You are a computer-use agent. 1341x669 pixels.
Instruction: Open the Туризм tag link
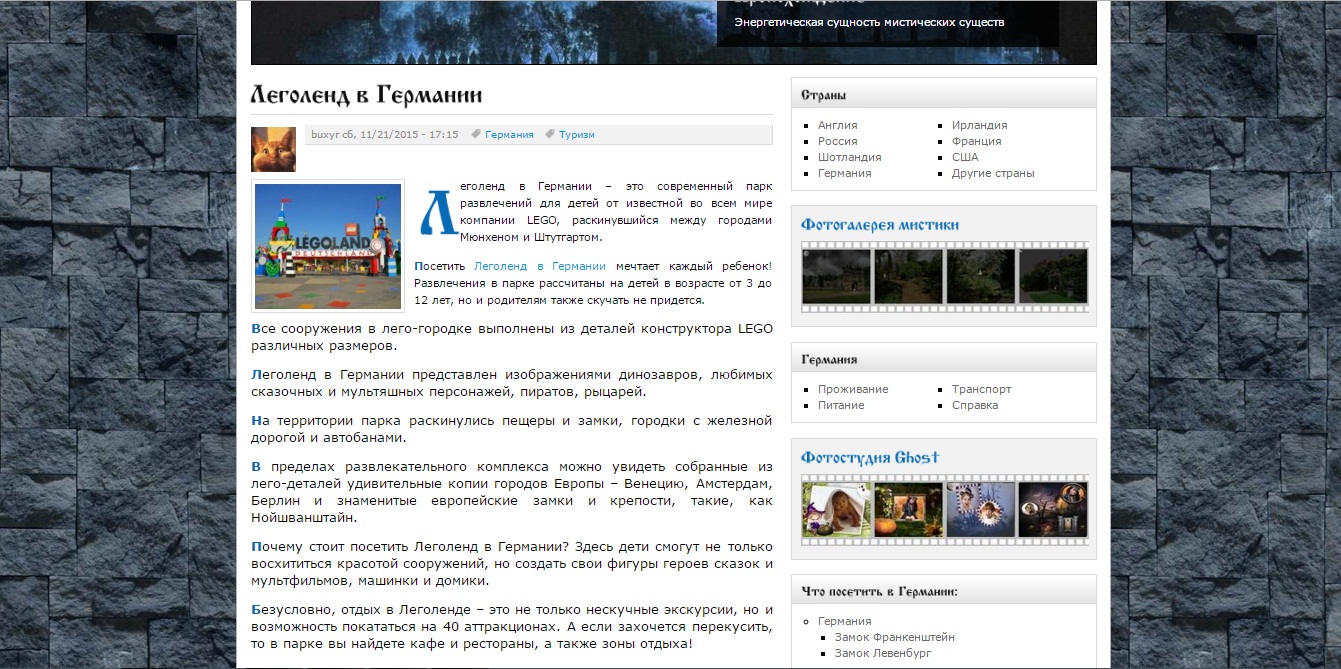(x=576, y=134)
